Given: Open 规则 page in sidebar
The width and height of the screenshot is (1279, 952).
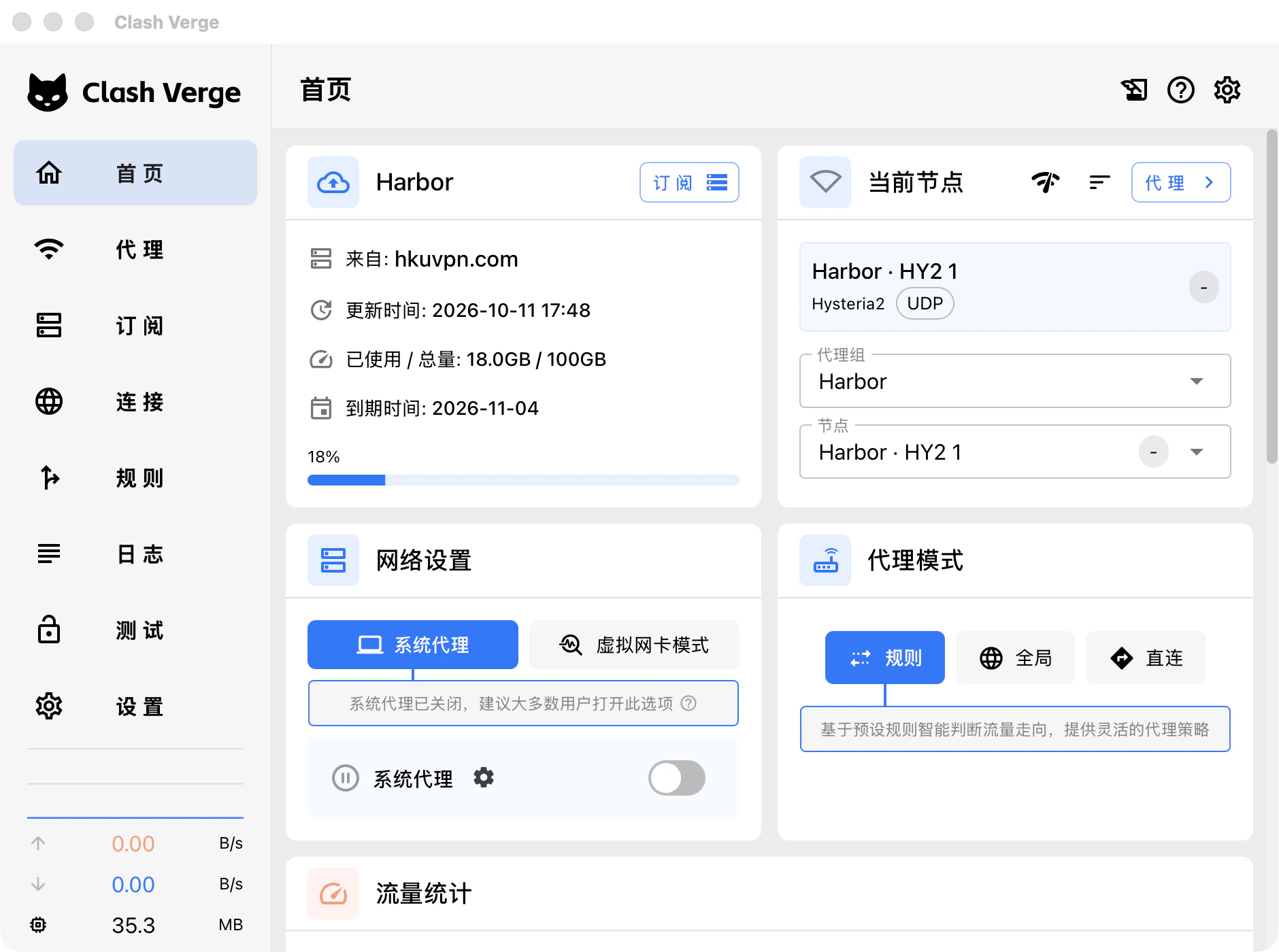Looking at the screenshot, I should [x=135, y=477].
